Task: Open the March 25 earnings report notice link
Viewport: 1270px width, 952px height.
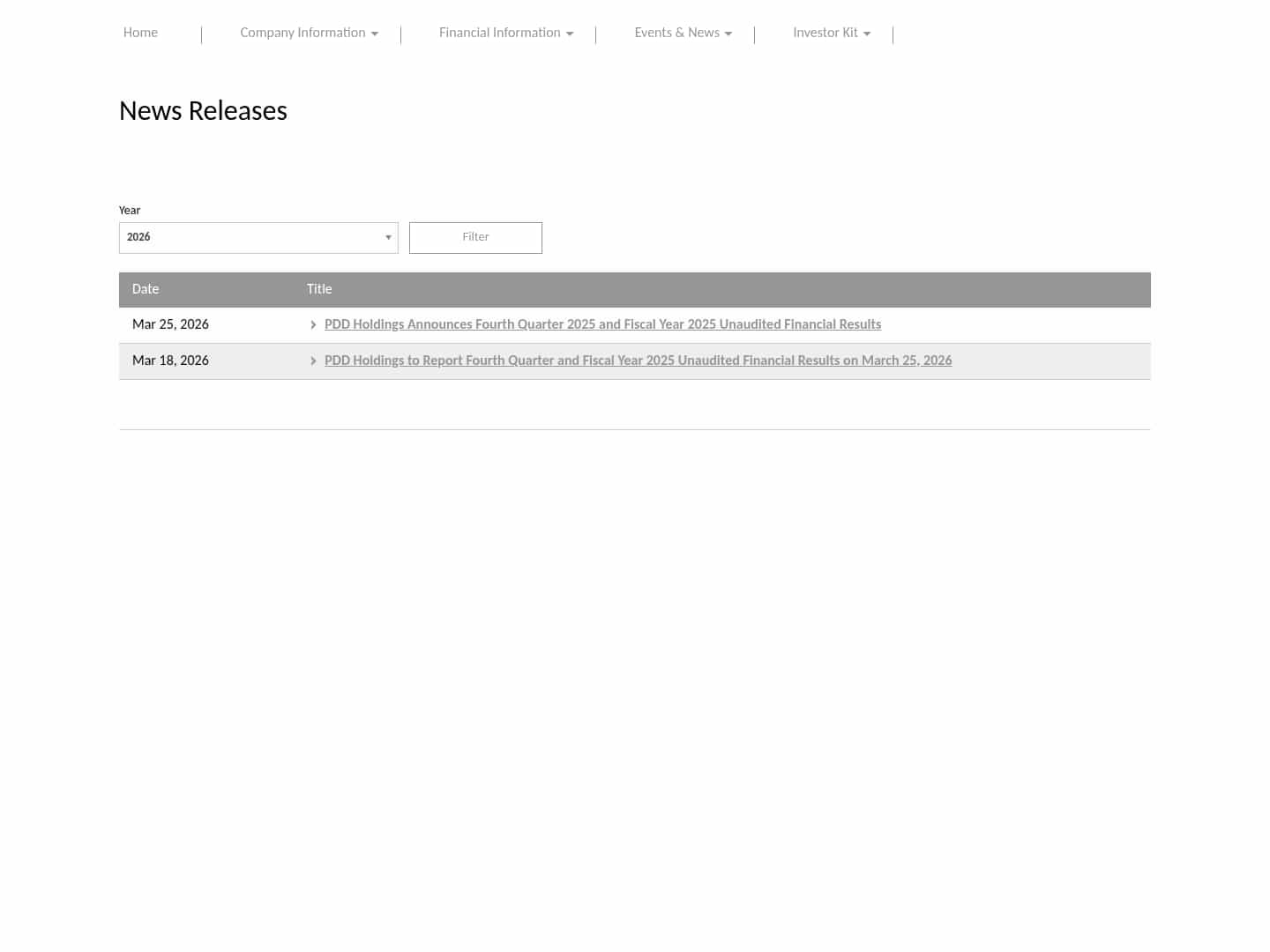Action: pos(638,361)
